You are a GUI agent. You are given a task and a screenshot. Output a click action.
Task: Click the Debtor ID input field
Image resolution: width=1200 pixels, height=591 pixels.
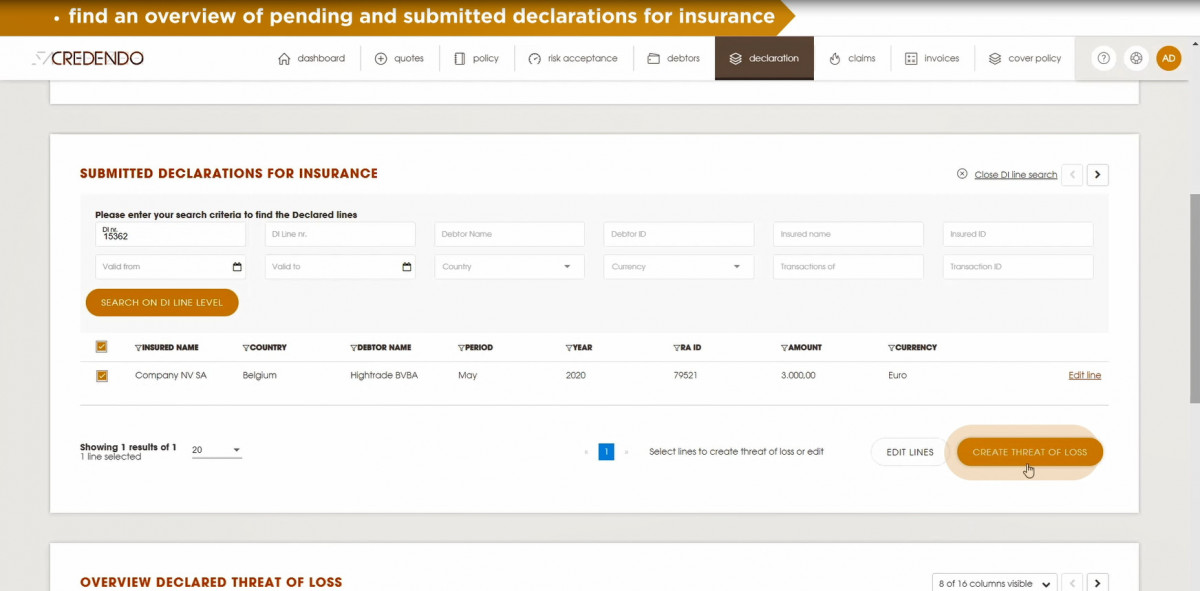coord(679,234)
